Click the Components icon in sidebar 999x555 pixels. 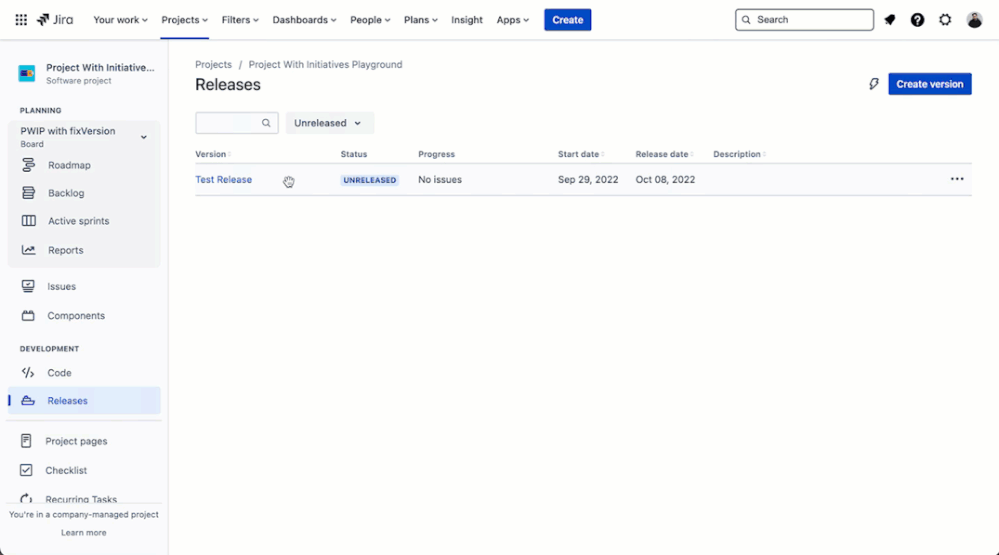pos(28,315)
